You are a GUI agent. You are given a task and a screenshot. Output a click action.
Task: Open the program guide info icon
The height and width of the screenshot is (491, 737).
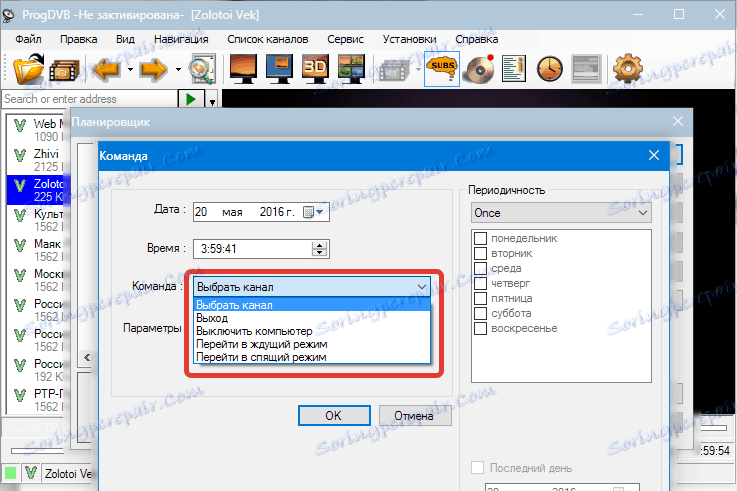[x=513, y=69]
